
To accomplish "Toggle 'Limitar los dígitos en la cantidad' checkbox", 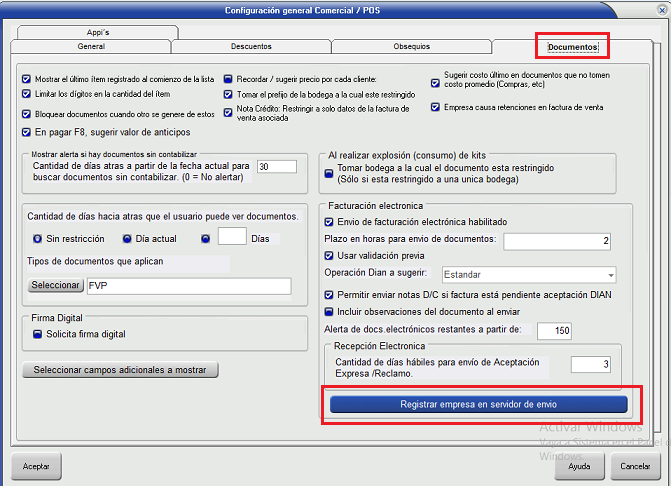I will pyautogui.click(x=26, y=94).
